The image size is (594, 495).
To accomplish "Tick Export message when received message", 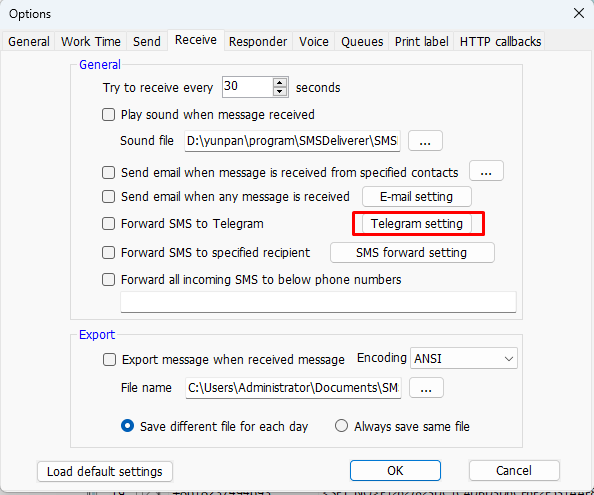I will pyautogui.click(x=109, y=359).
